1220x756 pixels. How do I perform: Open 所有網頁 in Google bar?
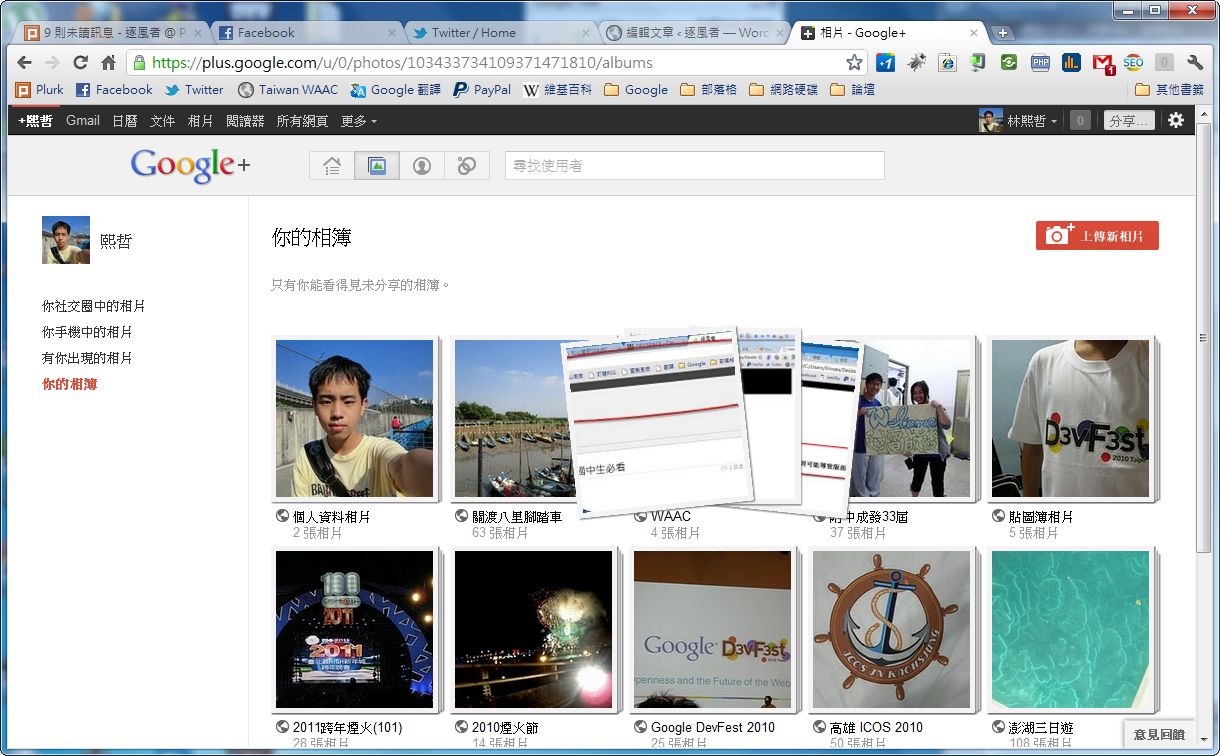pyautogui.click(x=302, y=121)
